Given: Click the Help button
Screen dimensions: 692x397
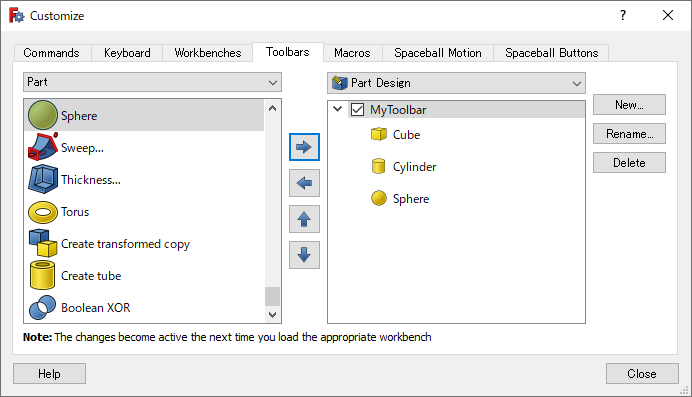Looking at the screenshot, I should click(49, 374).
